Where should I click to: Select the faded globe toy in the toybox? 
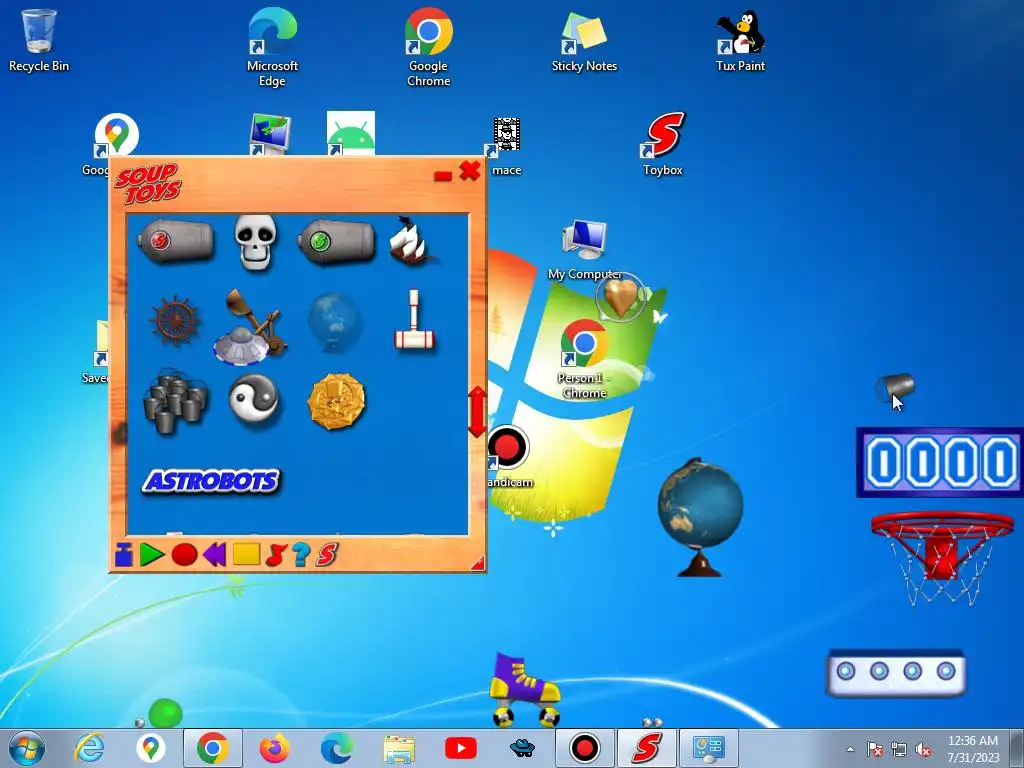335,323
